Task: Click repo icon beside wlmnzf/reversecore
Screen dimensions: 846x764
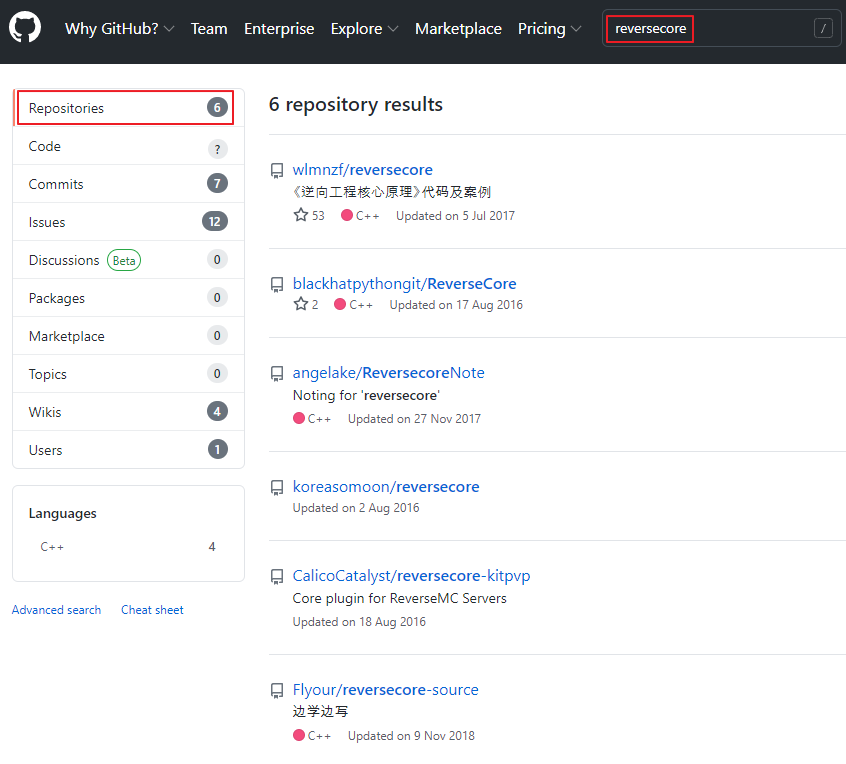Action: coord(277,170)
